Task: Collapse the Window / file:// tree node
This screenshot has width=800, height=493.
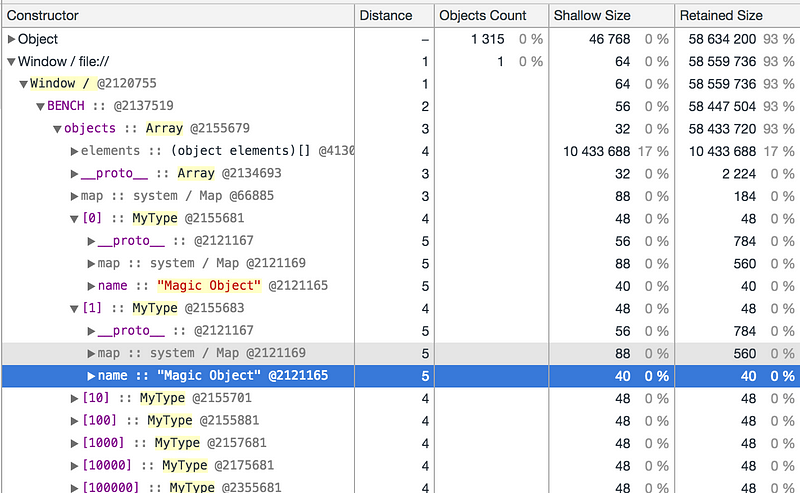Action: [11, 62]
